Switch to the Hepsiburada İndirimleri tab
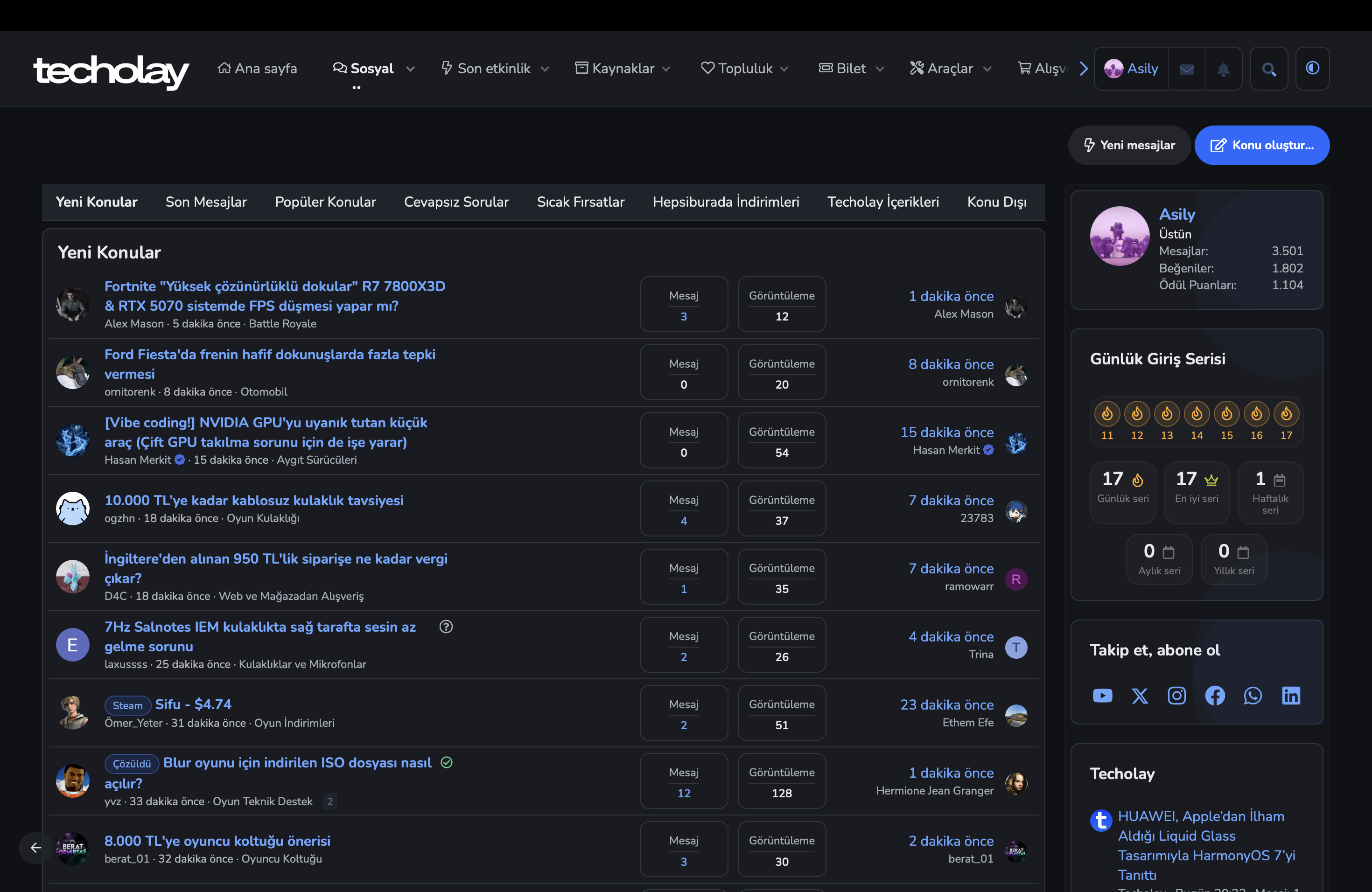This screenshot has height=892, width=1372. (x=726, y=202)
